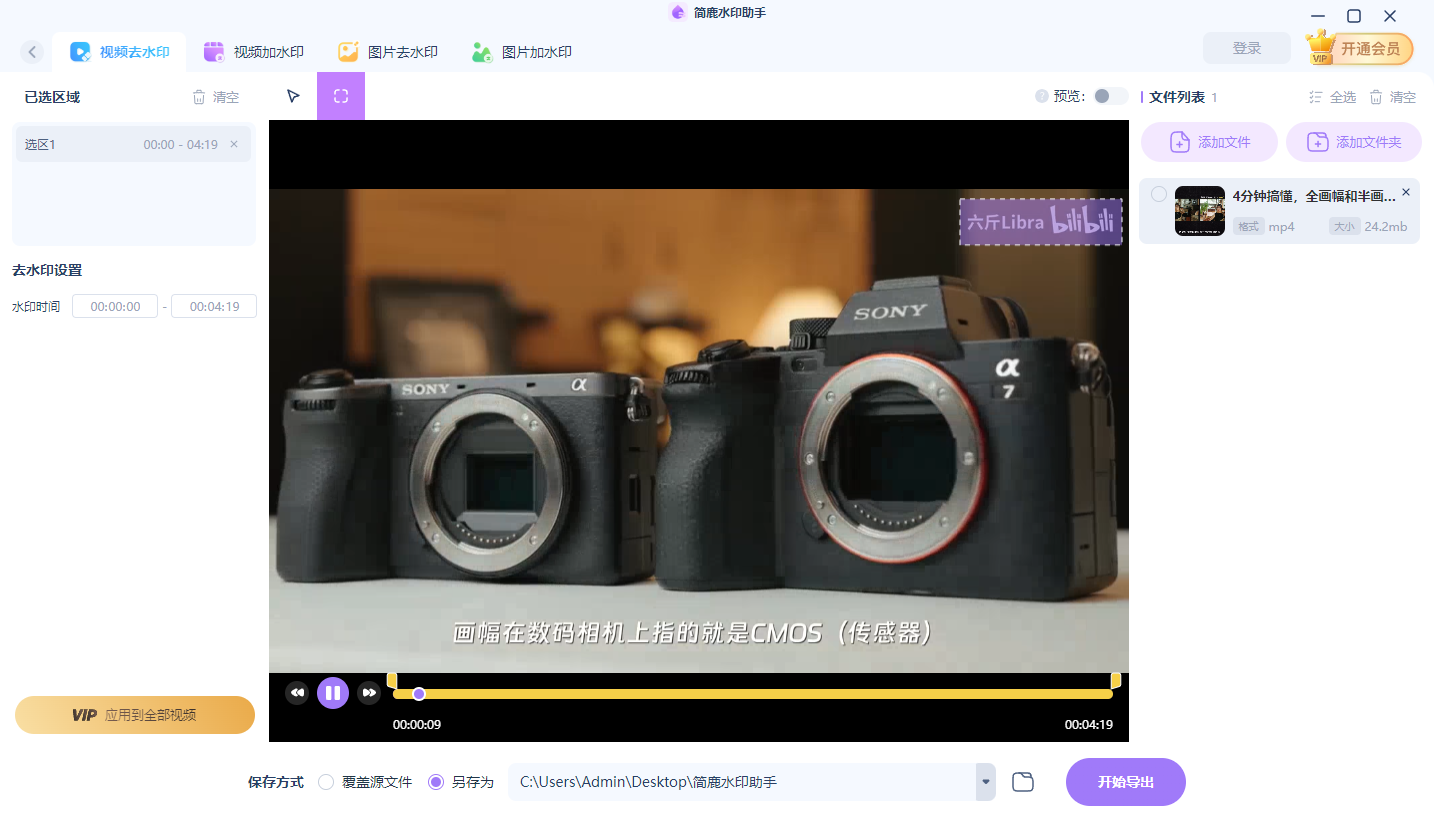The width and height of the screenshot is (1434, 822).
Task: Select 另存为 radio option
Action: (x=436, y=782)
